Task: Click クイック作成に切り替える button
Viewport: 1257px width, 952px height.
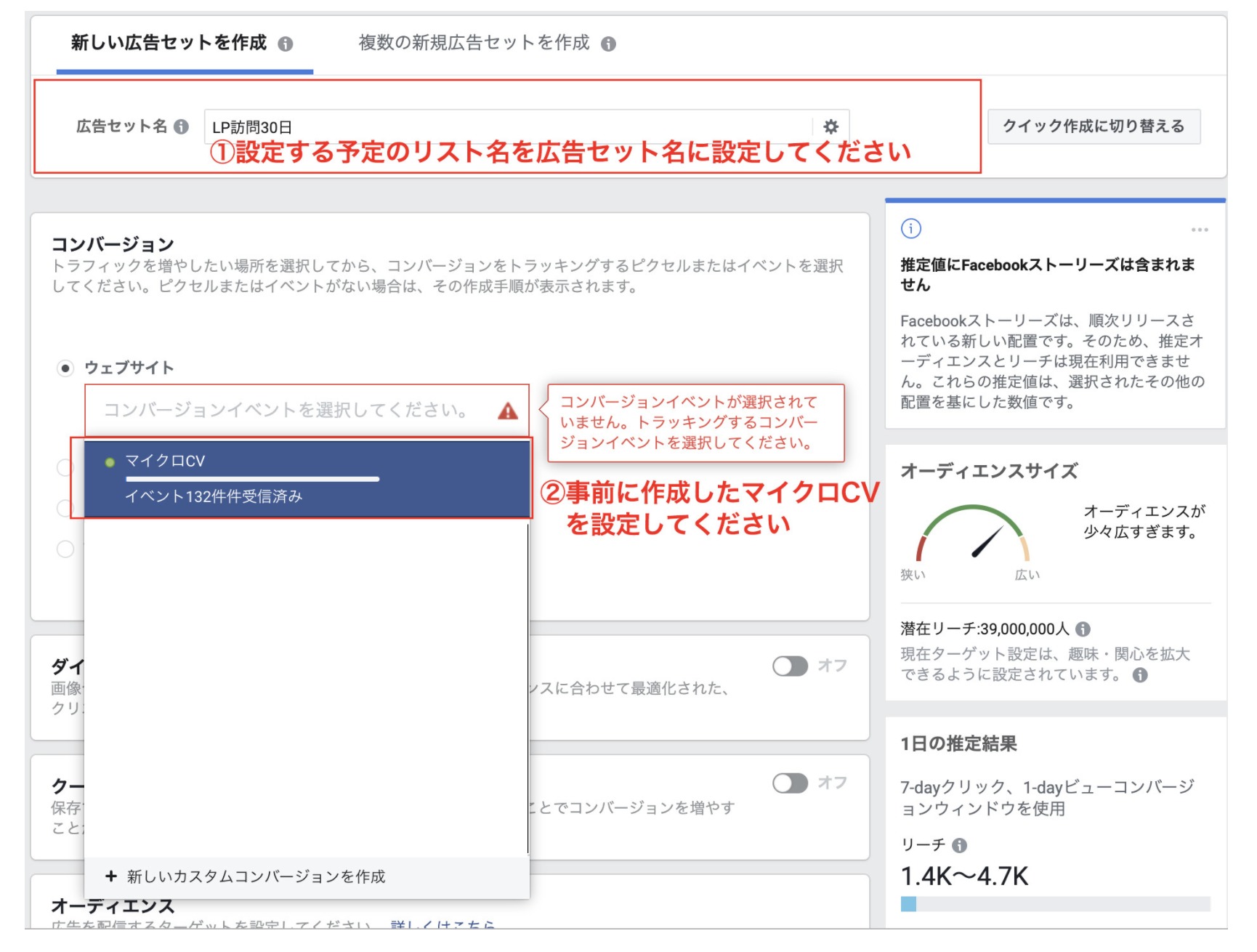Action: [x=1094, y=126]
